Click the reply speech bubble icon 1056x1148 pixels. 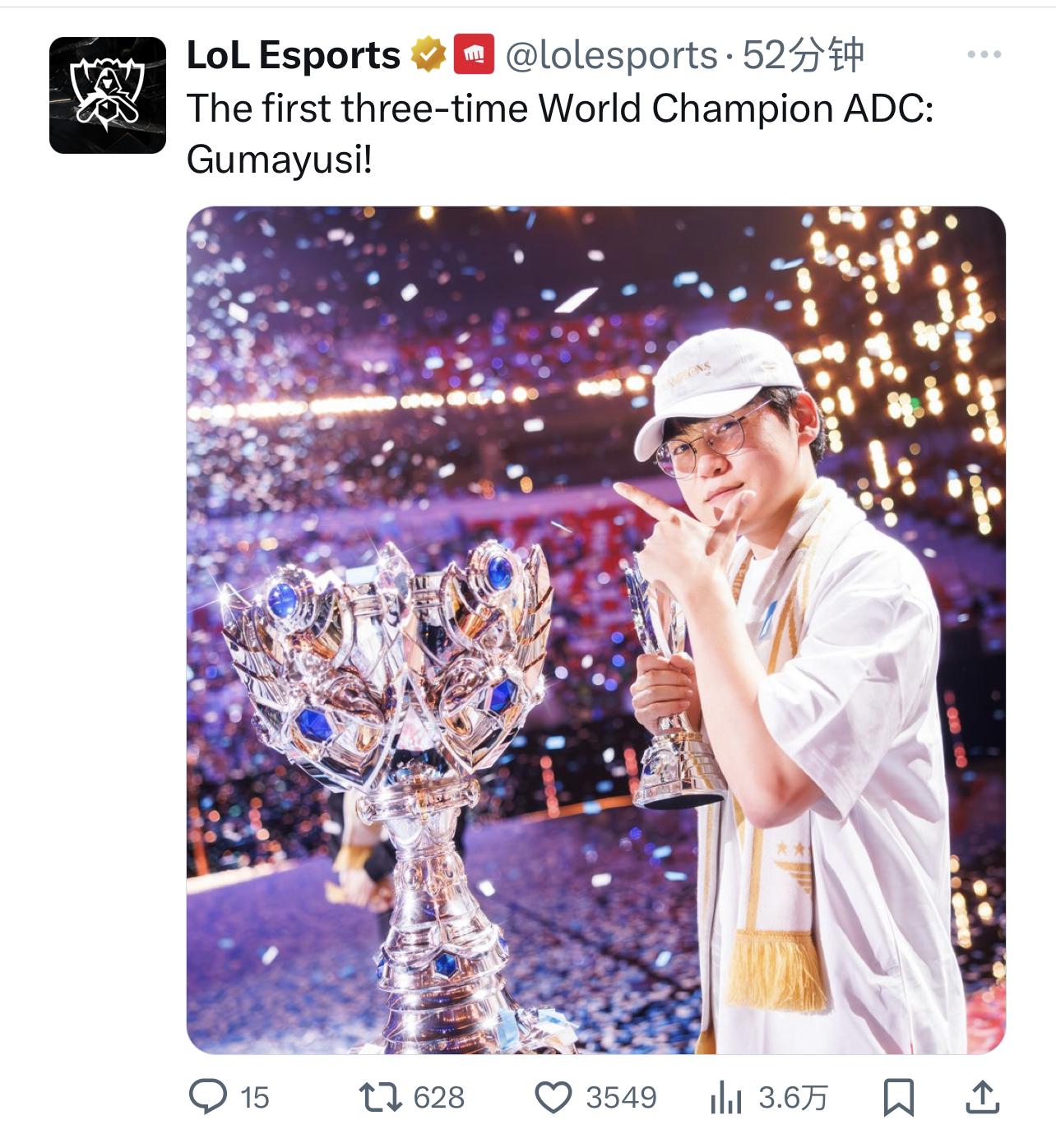(208, 1097)
